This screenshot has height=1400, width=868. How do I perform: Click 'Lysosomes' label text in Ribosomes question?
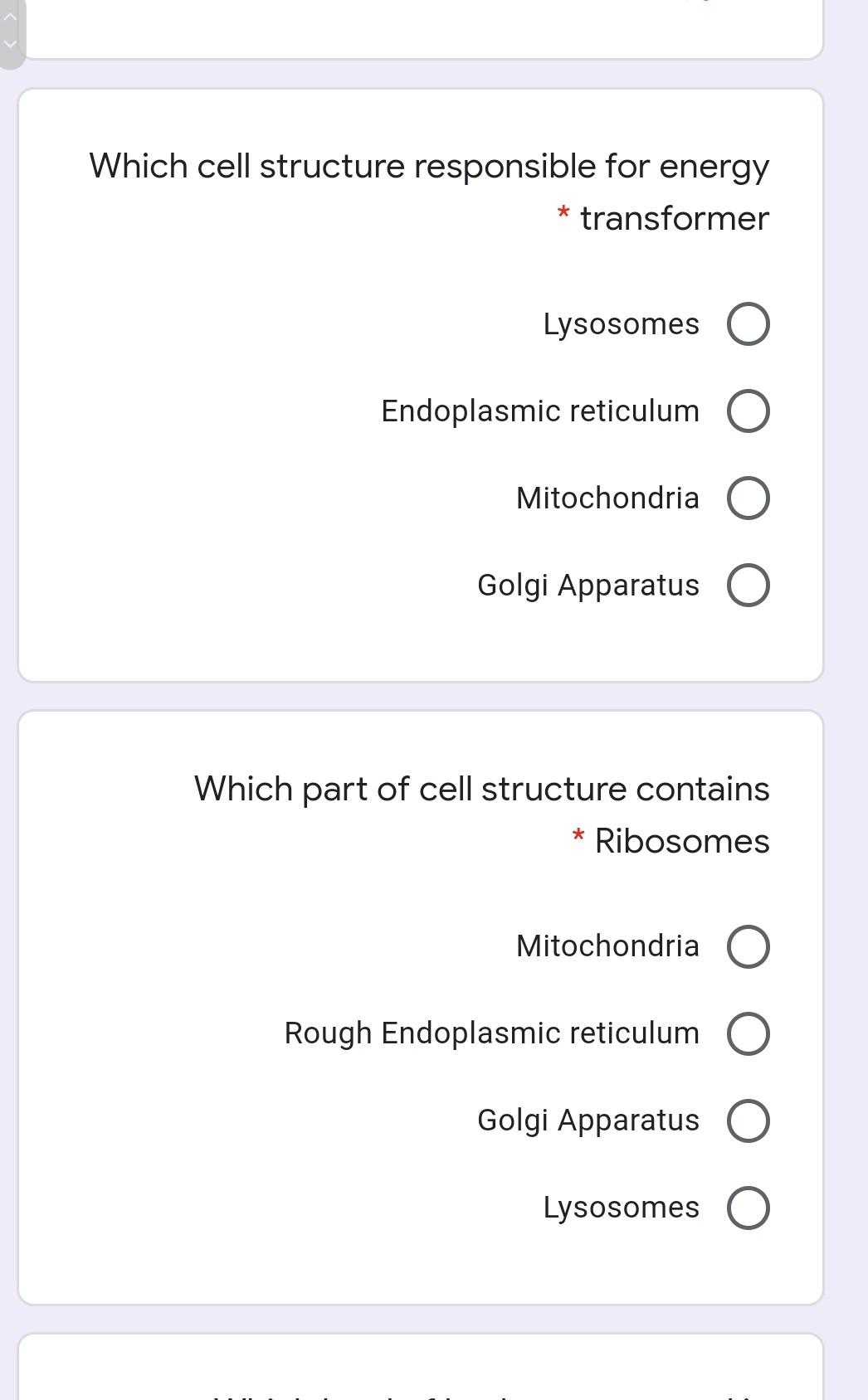(621, 1208)
